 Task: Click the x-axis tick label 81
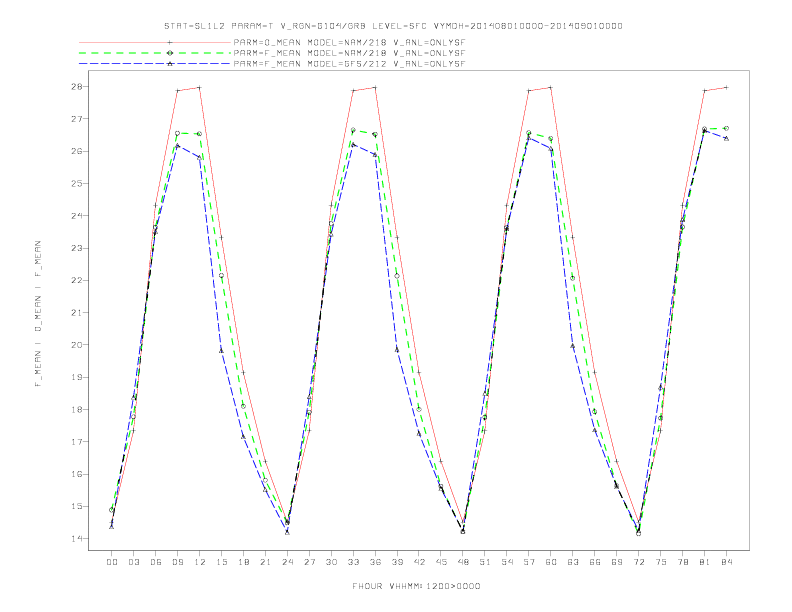pyautogui.click(x=705, y=562)
